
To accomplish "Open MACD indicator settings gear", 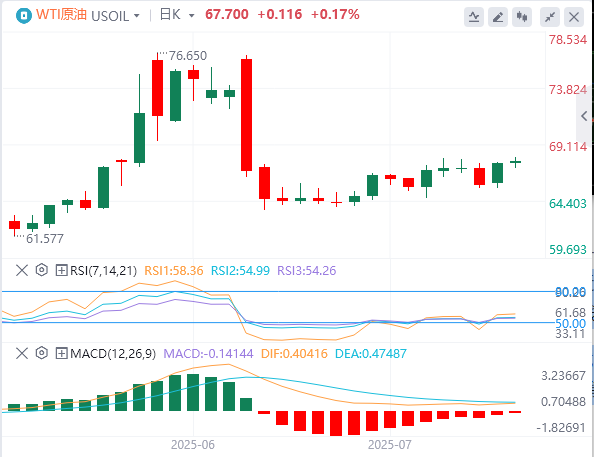I will [x=42, y=353].
